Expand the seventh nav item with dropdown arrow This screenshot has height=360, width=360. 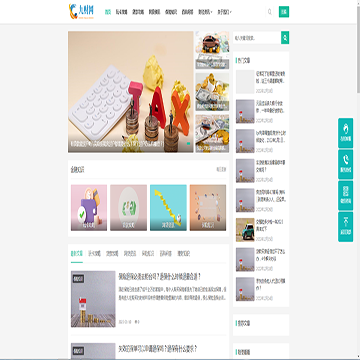[x=205, y=12]
